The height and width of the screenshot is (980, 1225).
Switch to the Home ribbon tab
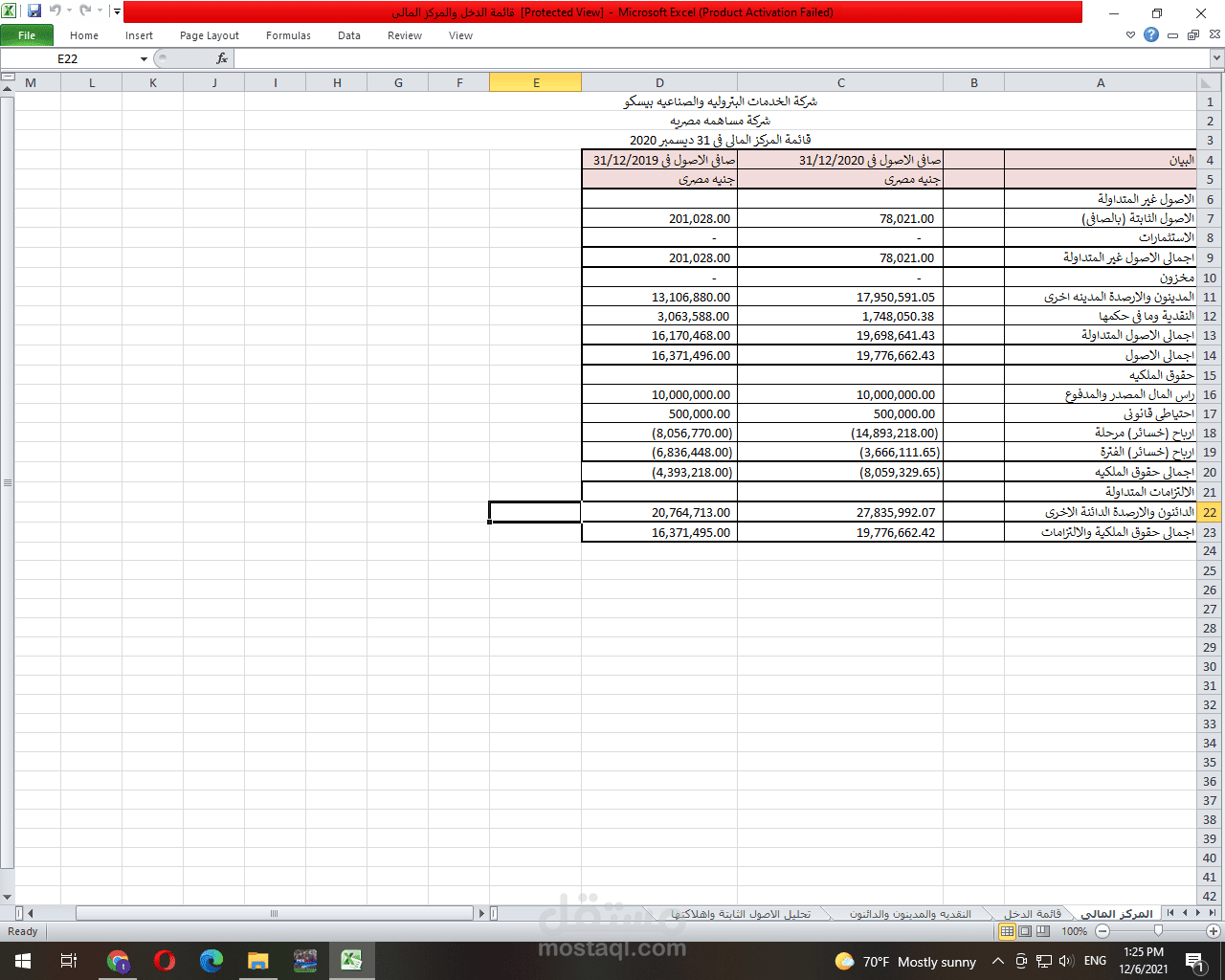84,35
